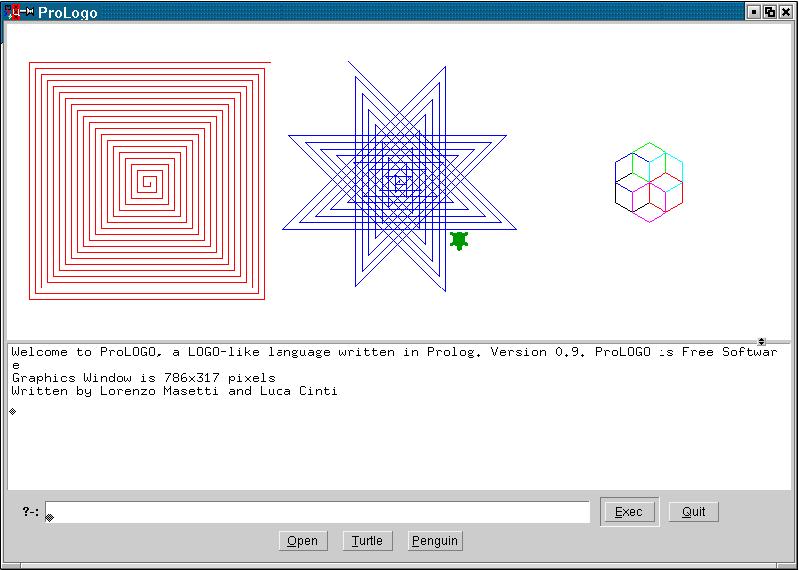The width and height of the screenshot is (799, 570).
Task: Click the green turtle on the canvas
Action: click(x=459, y=240)
